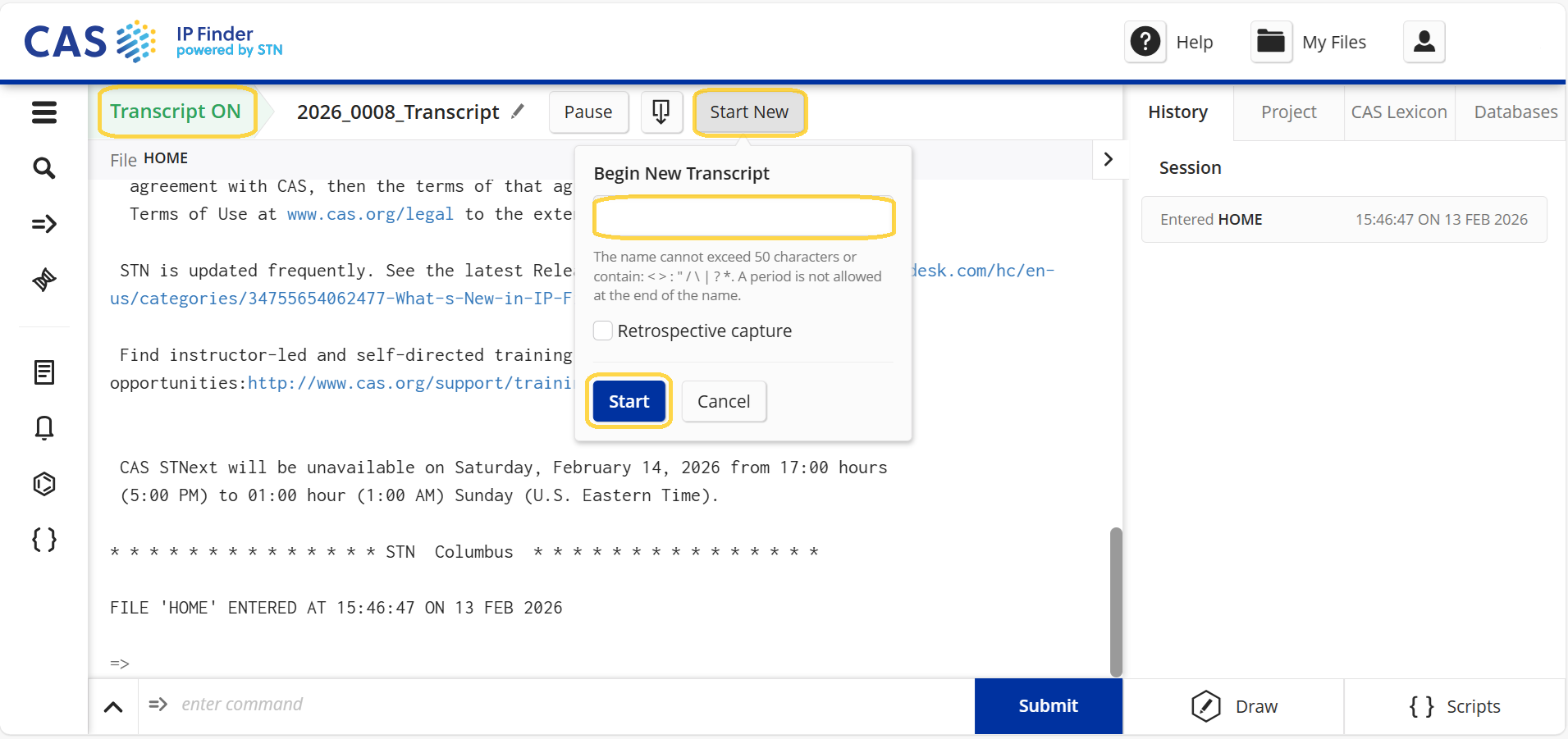Open the user account profile icon

click(x=1424, y=42)
